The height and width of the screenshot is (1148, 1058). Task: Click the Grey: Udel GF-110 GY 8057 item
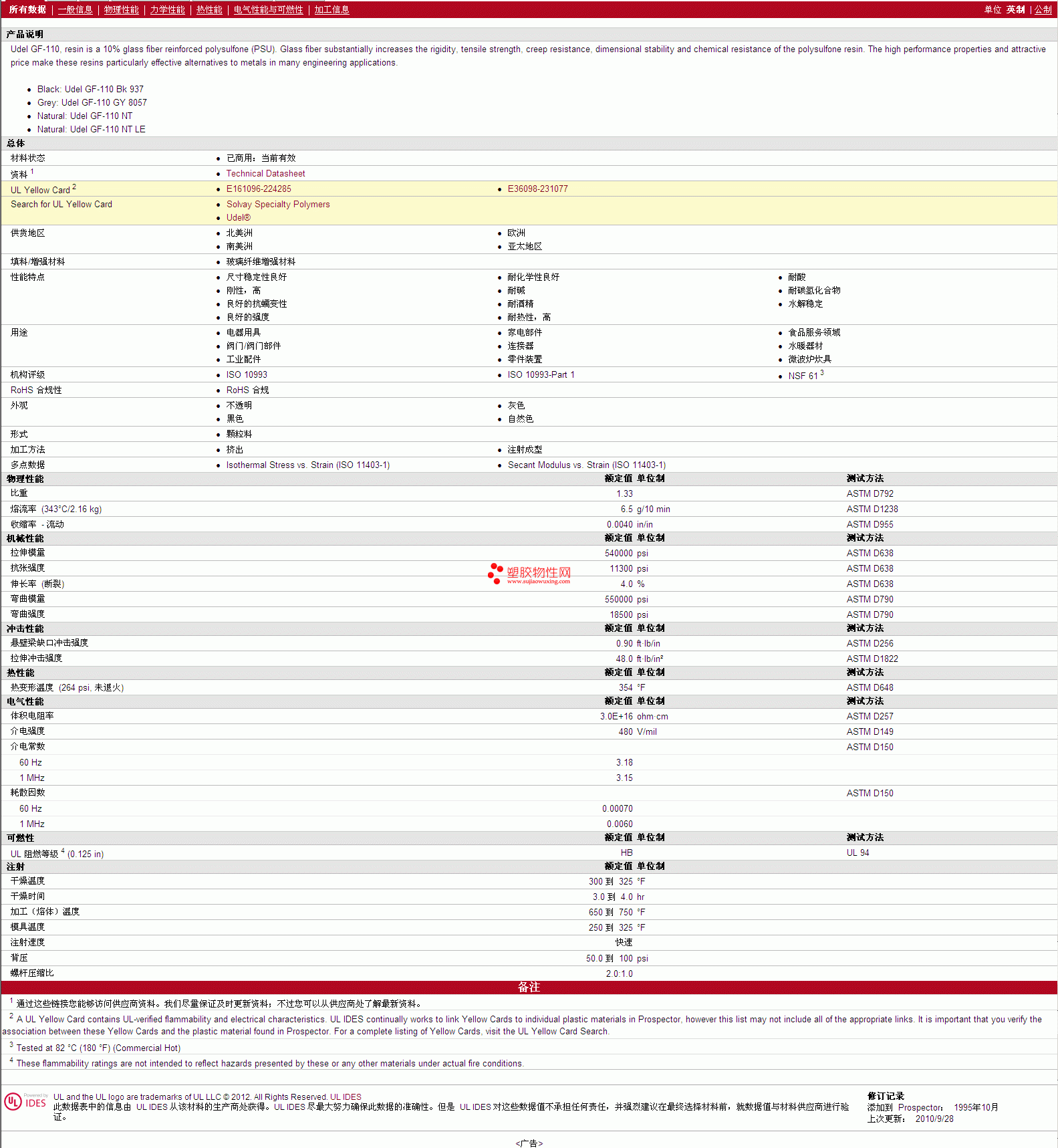92,102
